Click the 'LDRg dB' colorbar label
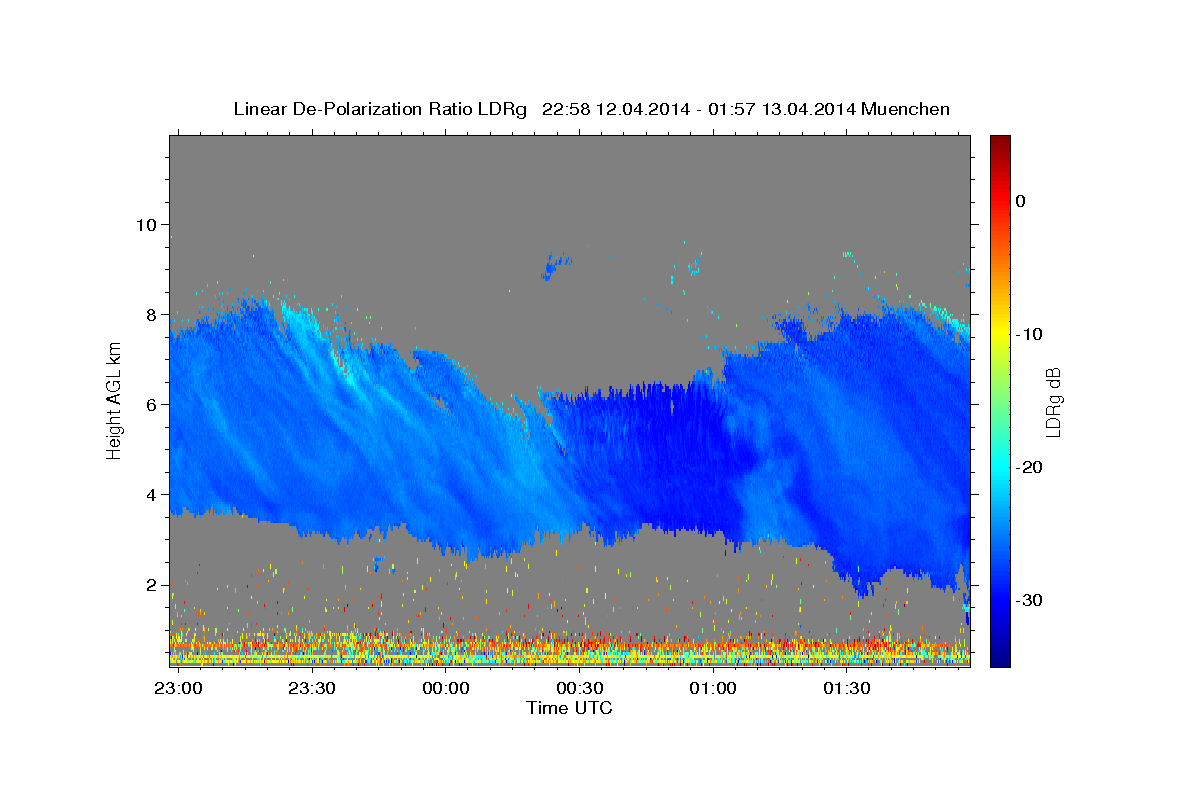 point(1052,401)
